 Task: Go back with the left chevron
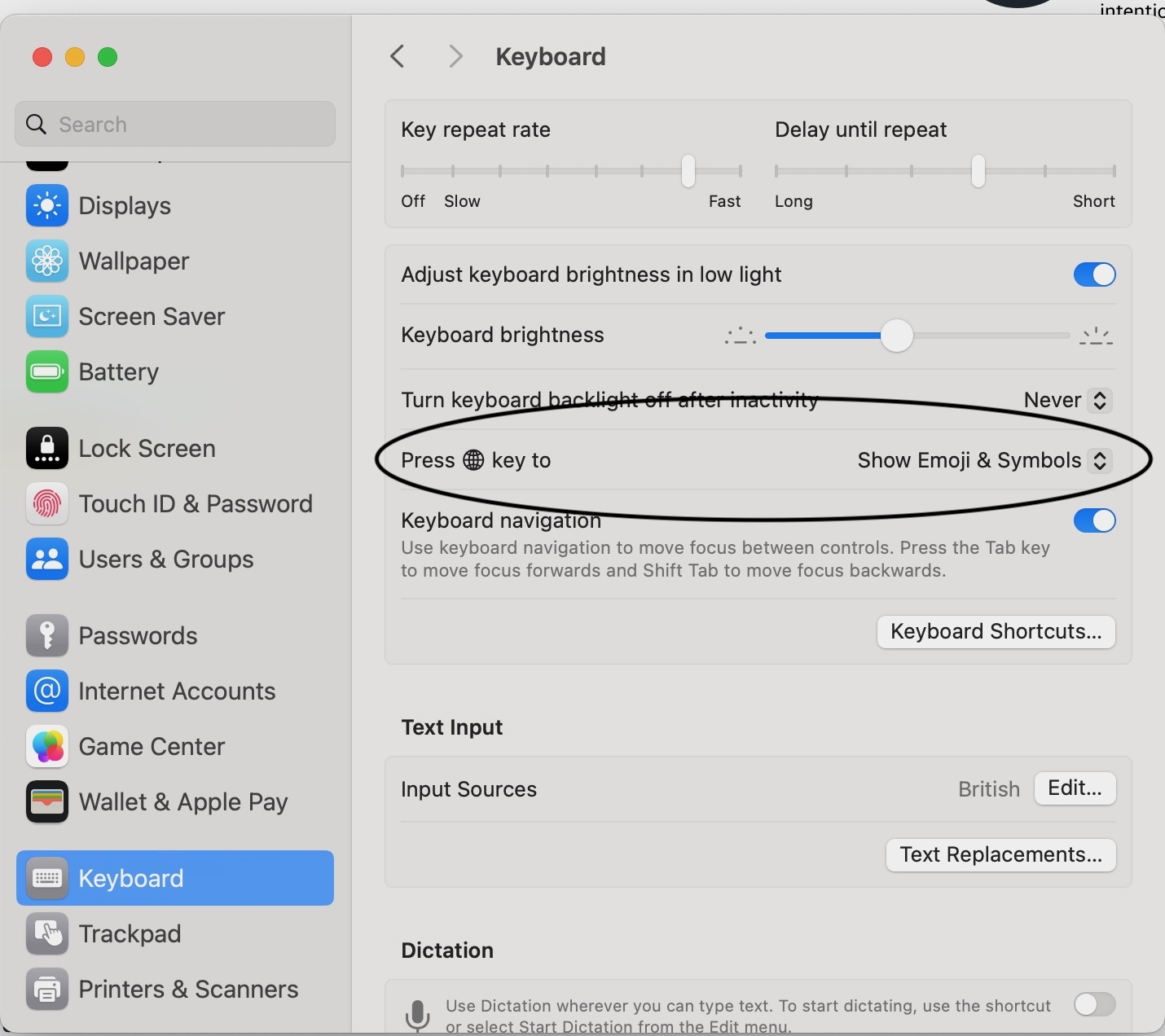pos(398,56)
